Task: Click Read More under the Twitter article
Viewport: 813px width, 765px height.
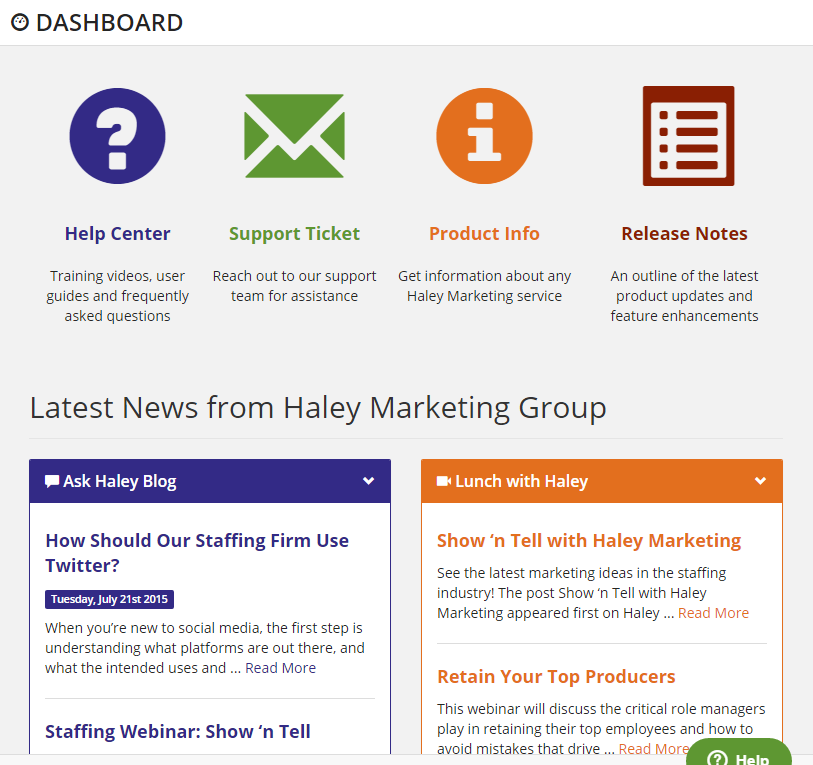Action: pos(281,668)
